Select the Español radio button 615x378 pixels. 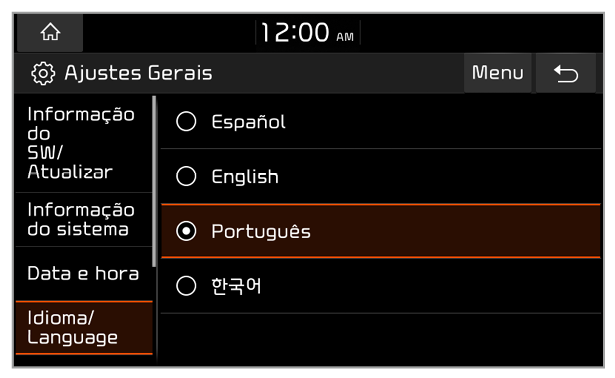click(x=186, y=121)
